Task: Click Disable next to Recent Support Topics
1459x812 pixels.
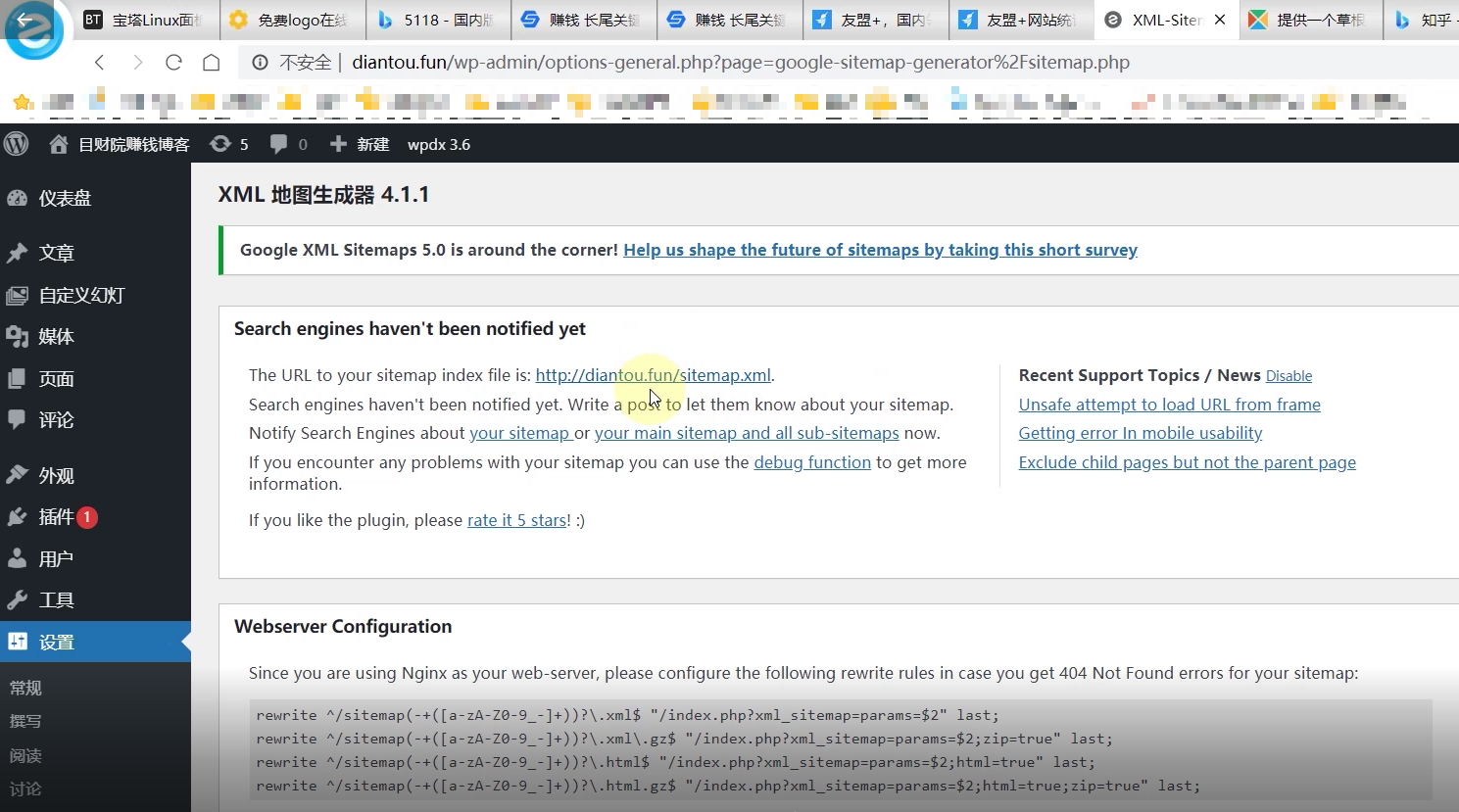Action: click(1289, 376)
